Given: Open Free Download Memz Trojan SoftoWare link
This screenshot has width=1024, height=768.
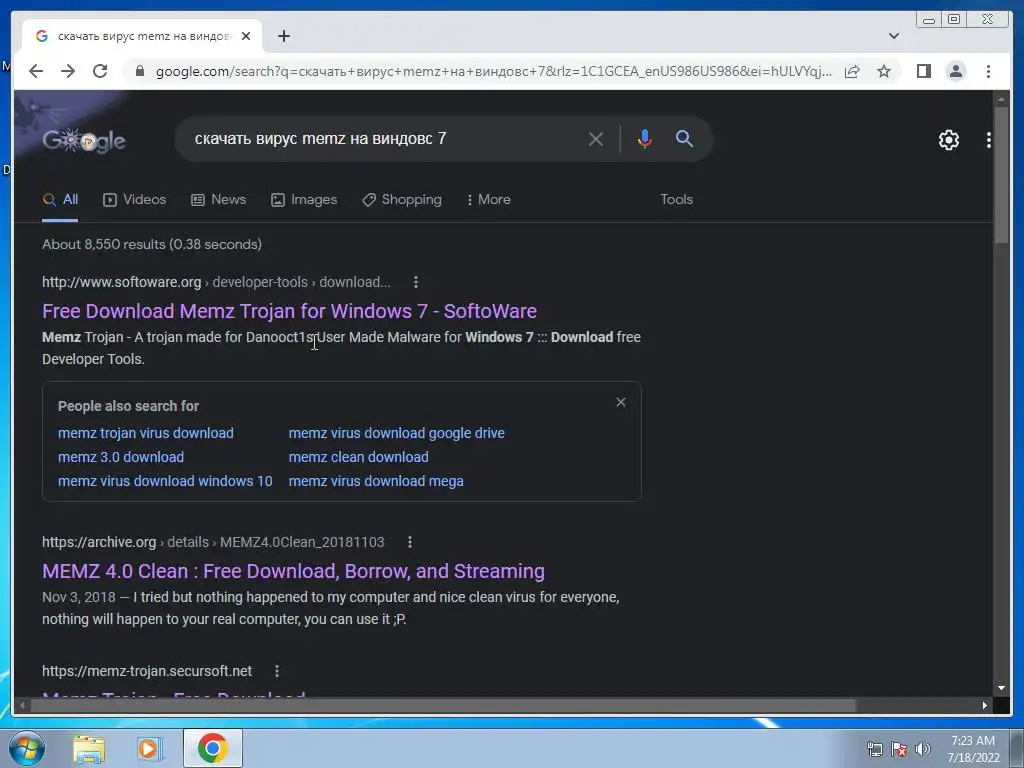Looking at the screenshot, I should (289, 312).
